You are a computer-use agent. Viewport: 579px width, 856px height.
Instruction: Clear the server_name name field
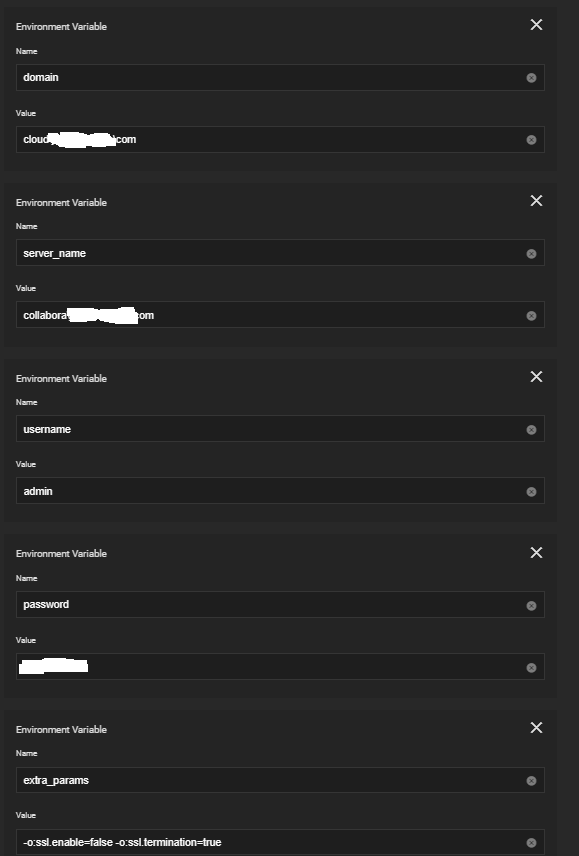(x=531, y=254)
